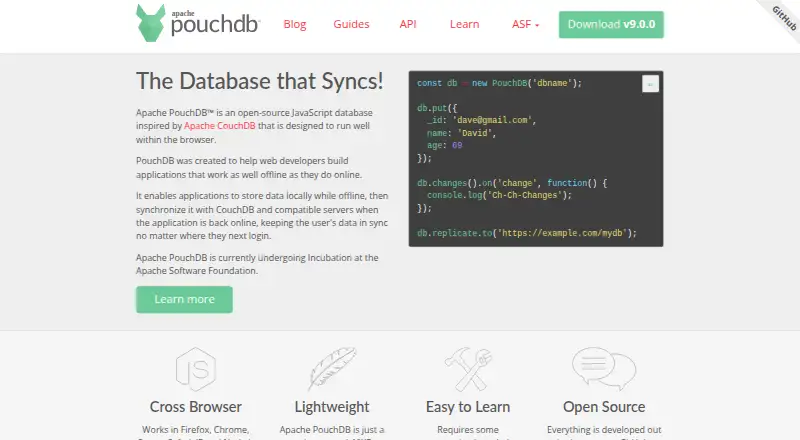Click the Open Source heading
Image resolution: width=800 pixels, height=440 pixels.
tap(604, 407)
